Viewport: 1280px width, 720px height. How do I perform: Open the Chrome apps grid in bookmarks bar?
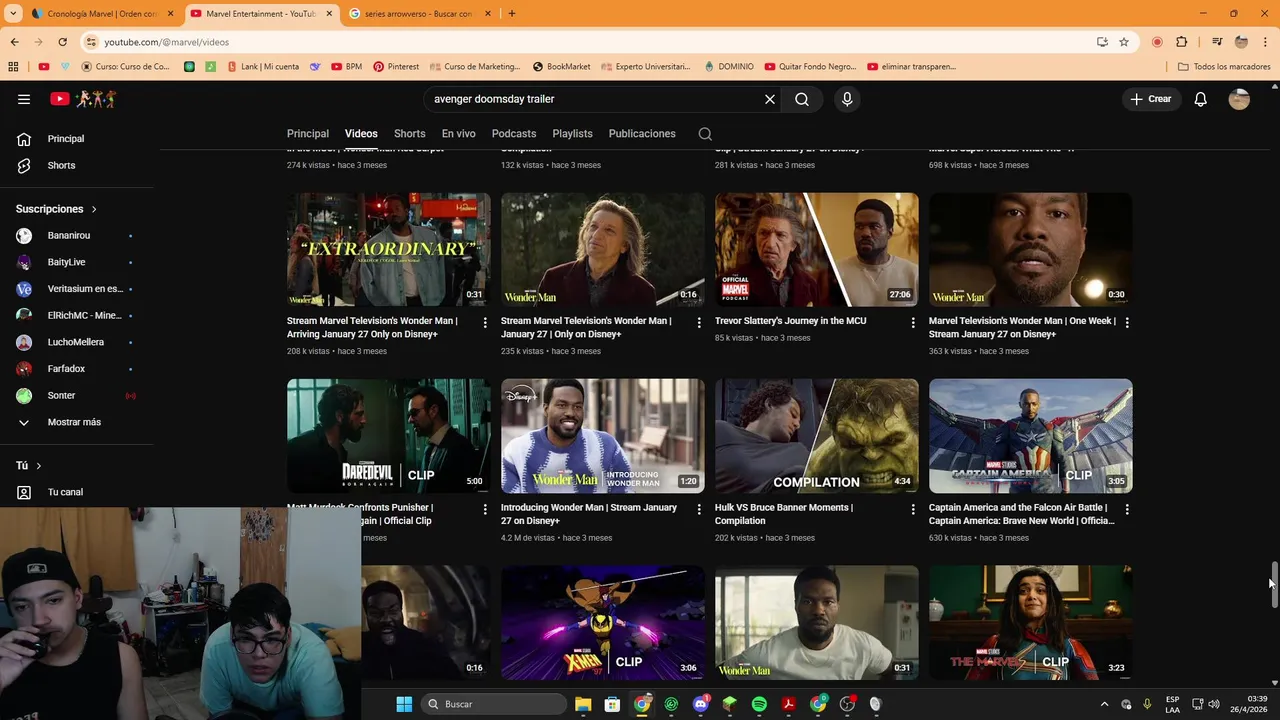point(13,67)
